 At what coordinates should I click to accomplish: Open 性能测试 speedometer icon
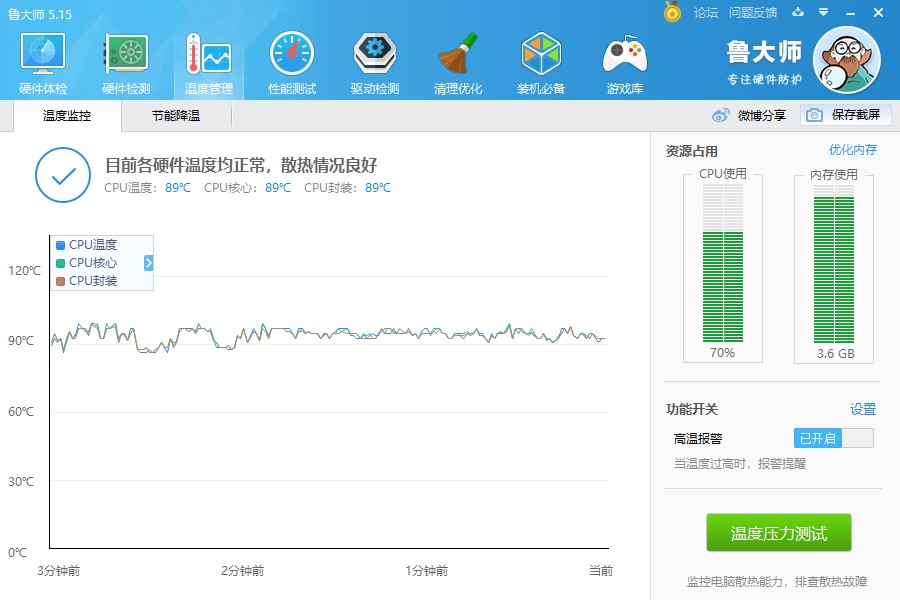(292, 53)
